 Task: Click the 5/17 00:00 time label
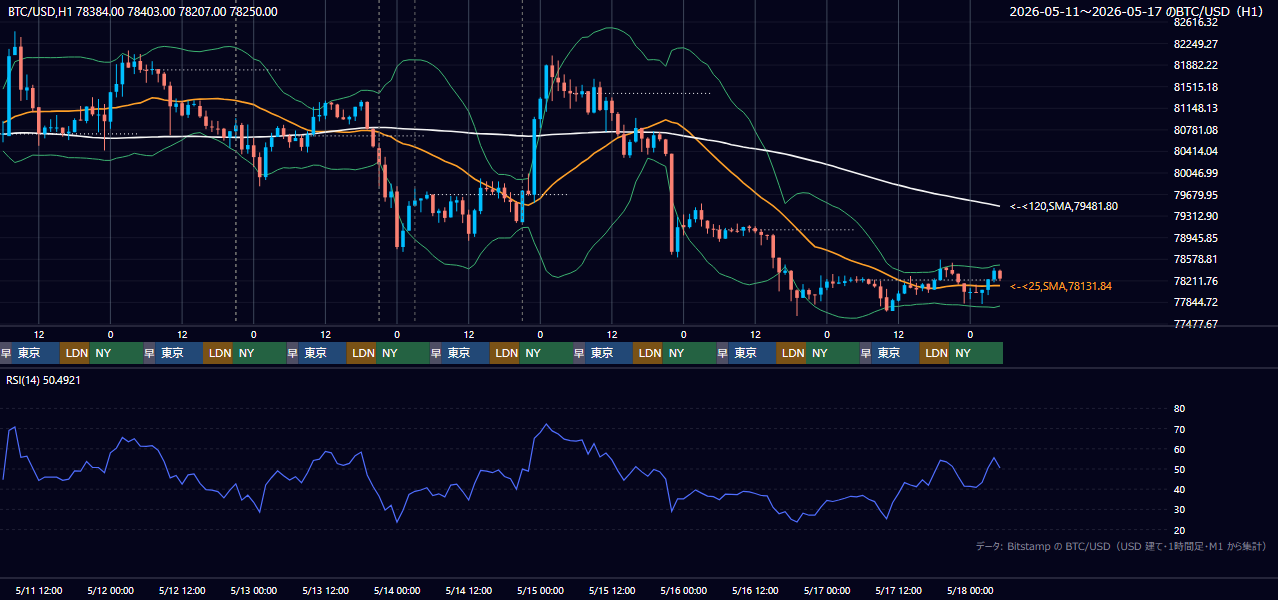827,591
